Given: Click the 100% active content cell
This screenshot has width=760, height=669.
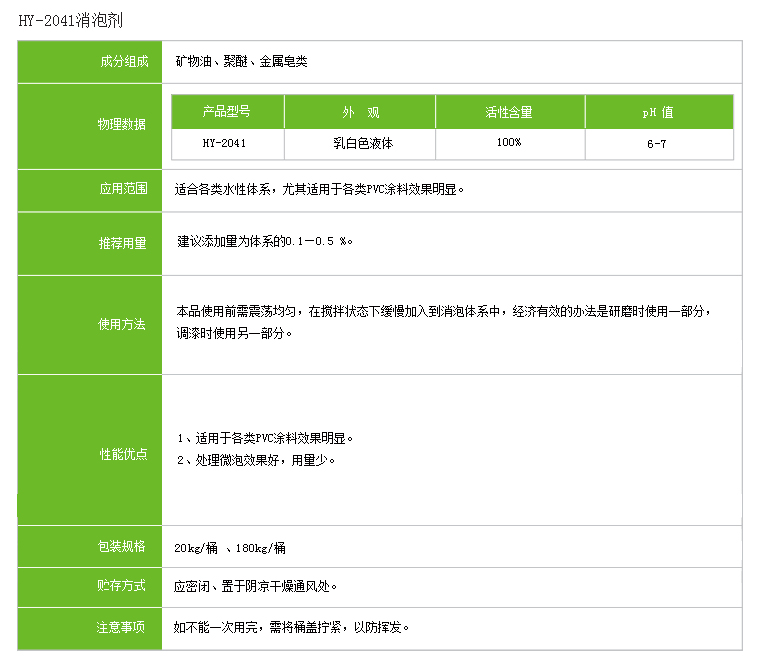Looking at the screenshot, I should click(x=509, y=143).
